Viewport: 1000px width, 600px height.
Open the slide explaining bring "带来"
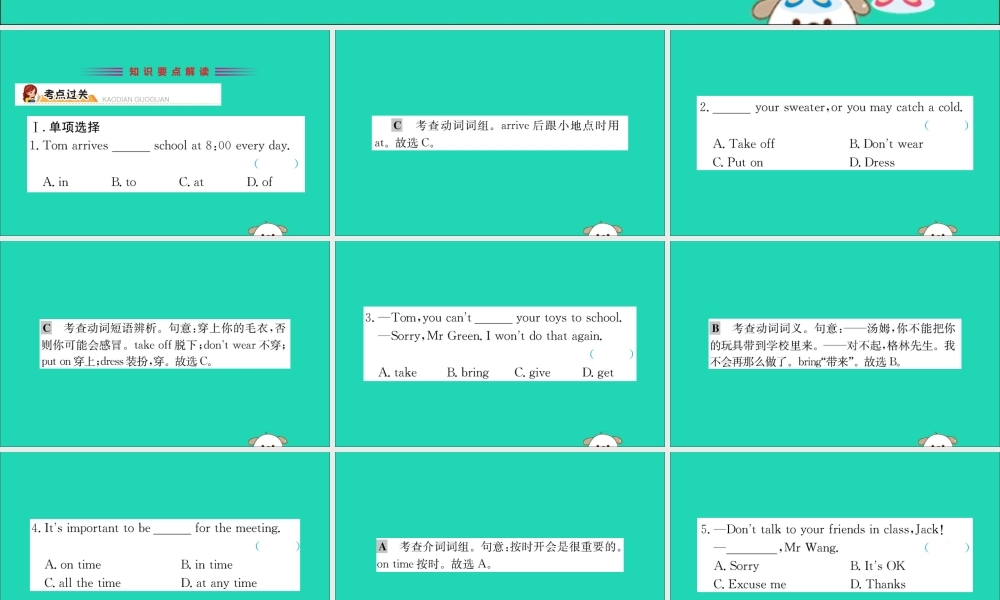coord(835,344)
